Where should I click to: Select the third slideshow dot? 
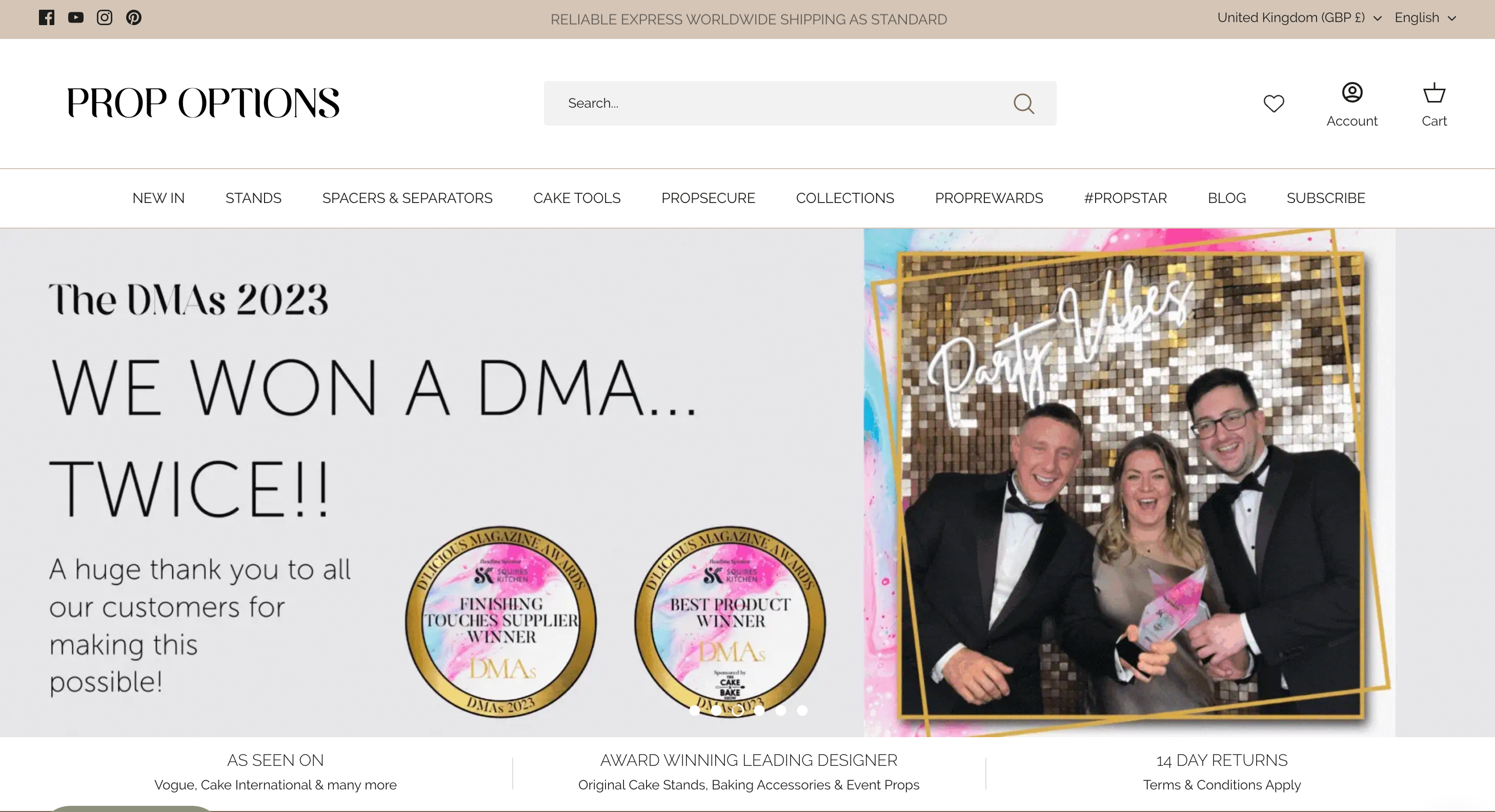pos(738,710)
